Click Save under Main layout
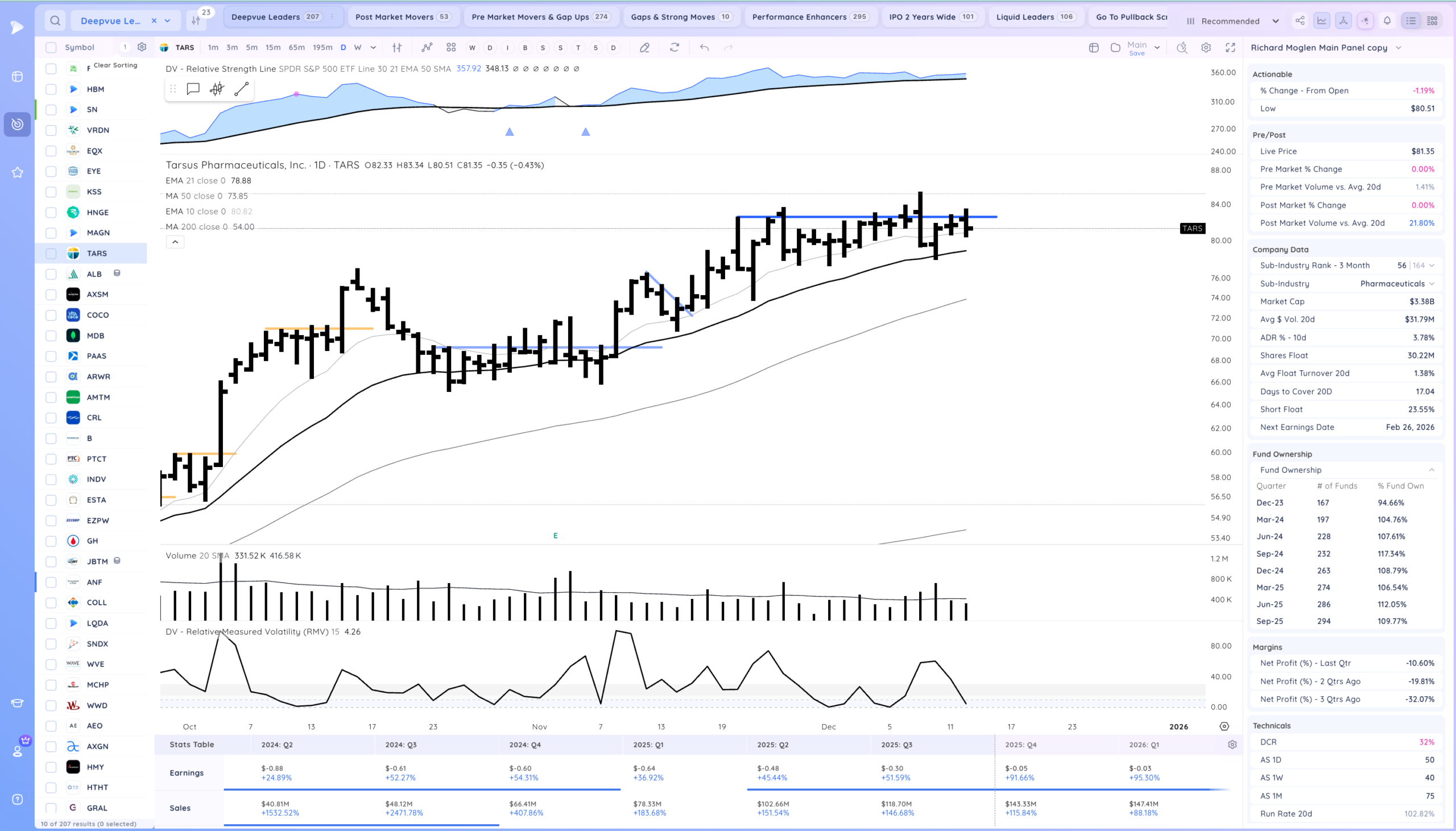 click(x=1136, y=53)
